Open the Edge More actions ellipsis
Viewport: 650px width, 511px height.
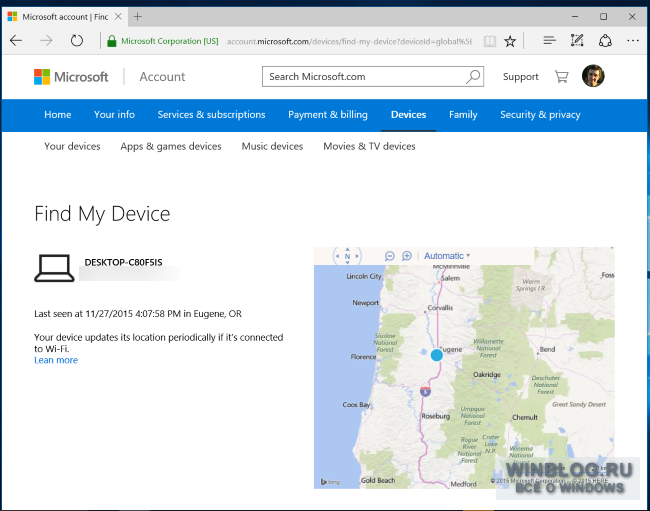pyautogui.click(x=633, y=41)
